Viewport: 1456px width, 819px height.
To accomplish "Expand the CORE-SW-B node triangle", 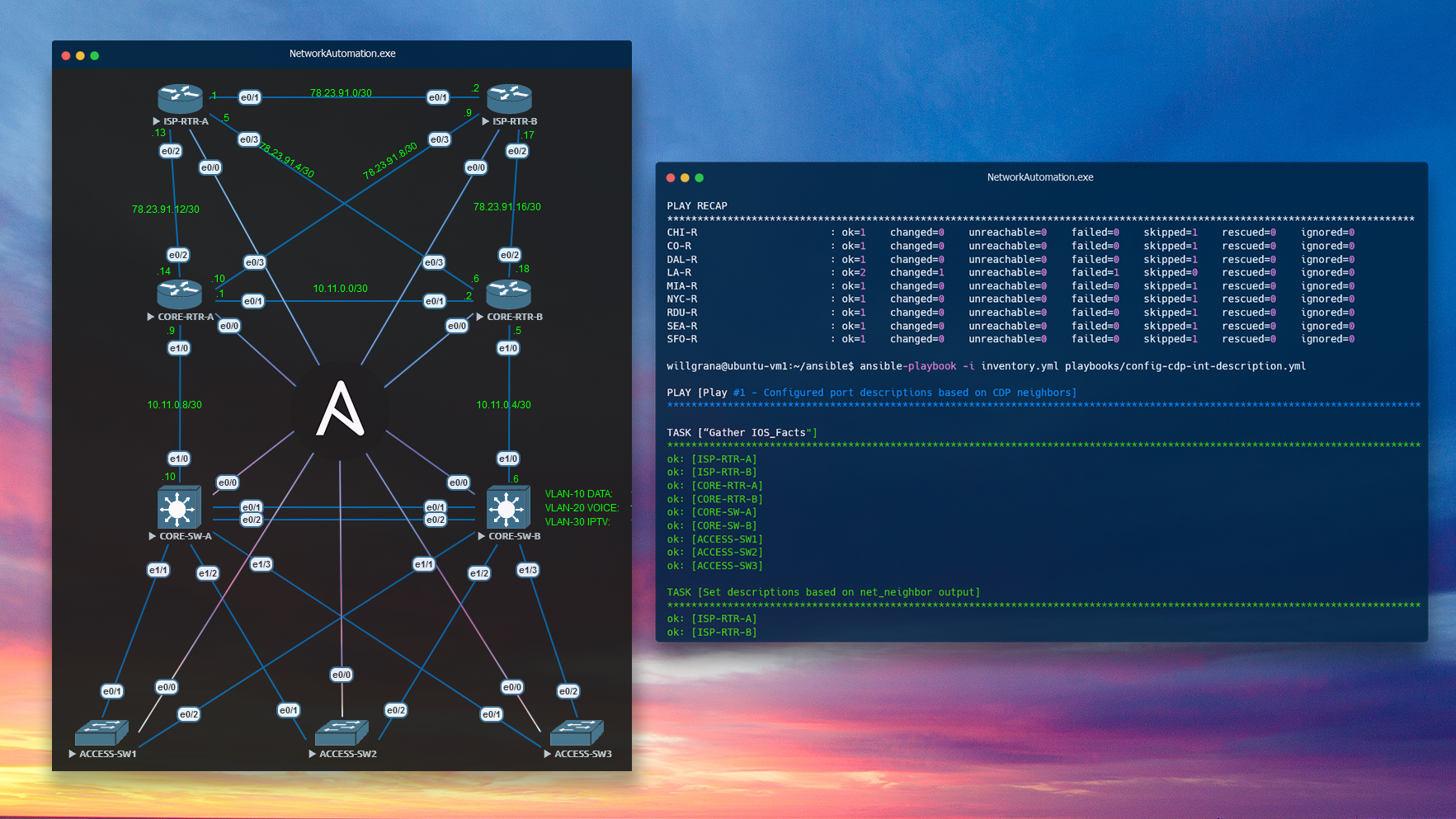I will (x=481, y=535).
